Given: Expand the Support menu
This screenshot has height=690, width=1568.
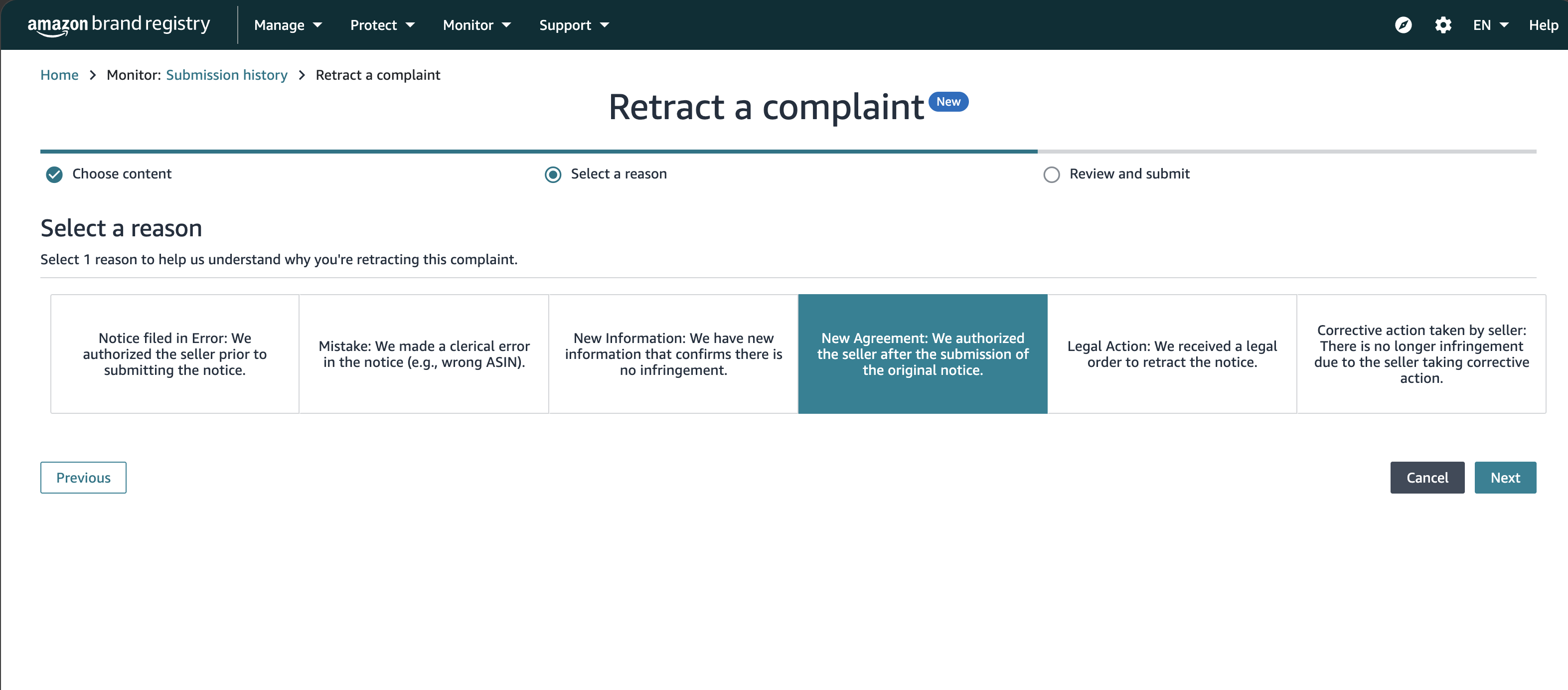Looking at the screenshot, I should [574, 25].
